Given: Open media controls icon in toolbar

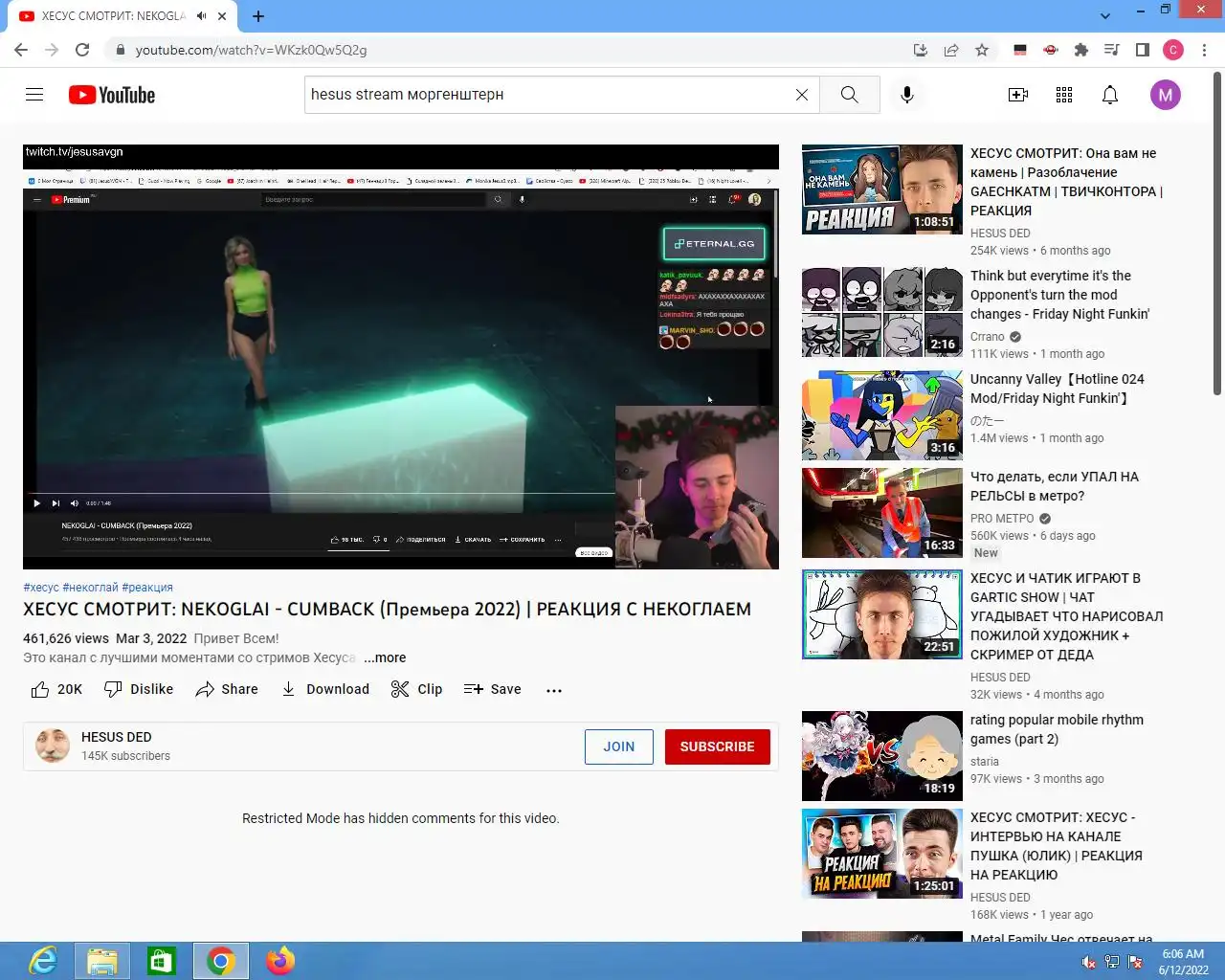Looking at the screenshot, I should 1111,50.
